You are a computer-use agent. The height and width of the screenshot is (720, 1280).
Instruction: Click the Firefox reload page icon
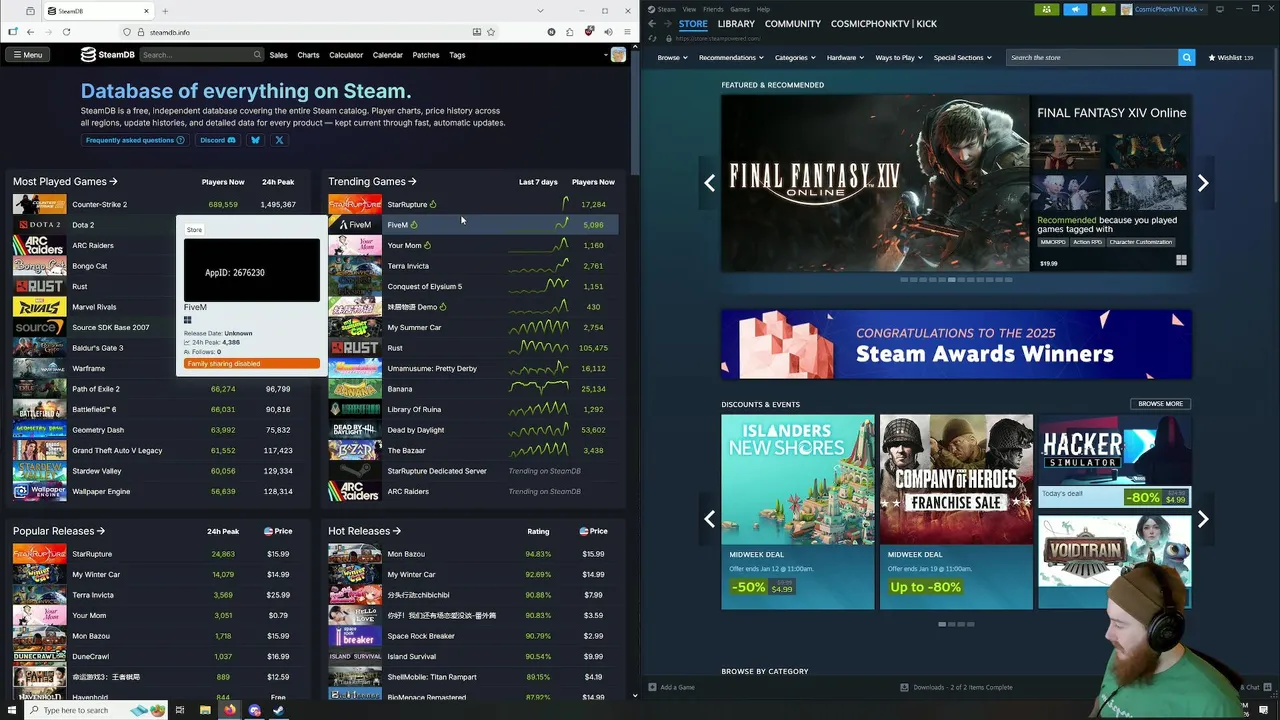click(66, 32)
